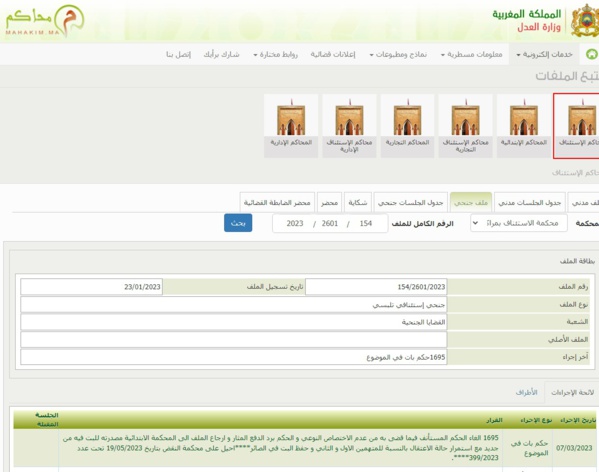Click آخر إجراء value field
The width and height of the screenshot is (599, 472).
(234, 357)
